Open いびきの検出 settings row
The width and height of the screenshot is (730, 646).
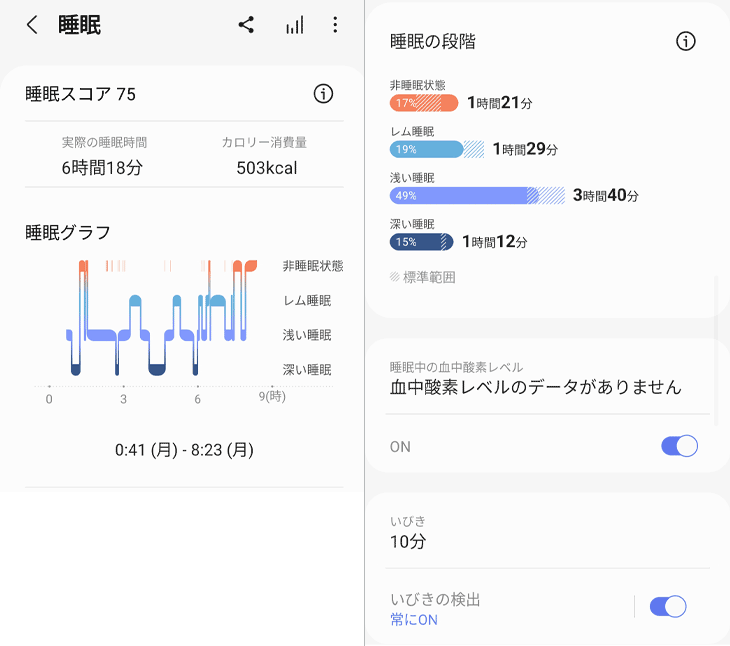point(510,608)
